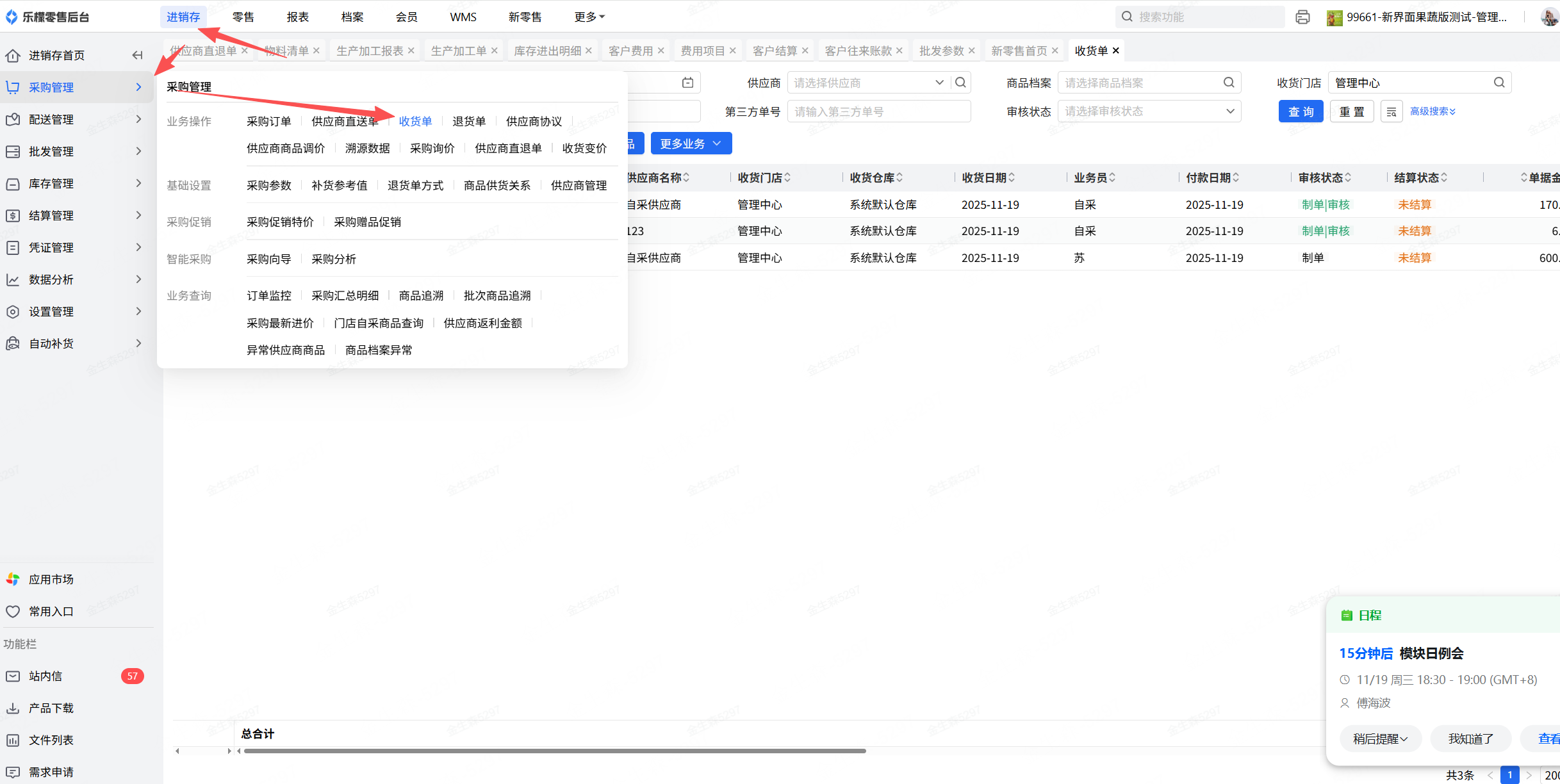Image resolution: width=1560 pixels, height=784 pixels.
Task: Click the column settings list icon
Action: [x=1391, y=112]
